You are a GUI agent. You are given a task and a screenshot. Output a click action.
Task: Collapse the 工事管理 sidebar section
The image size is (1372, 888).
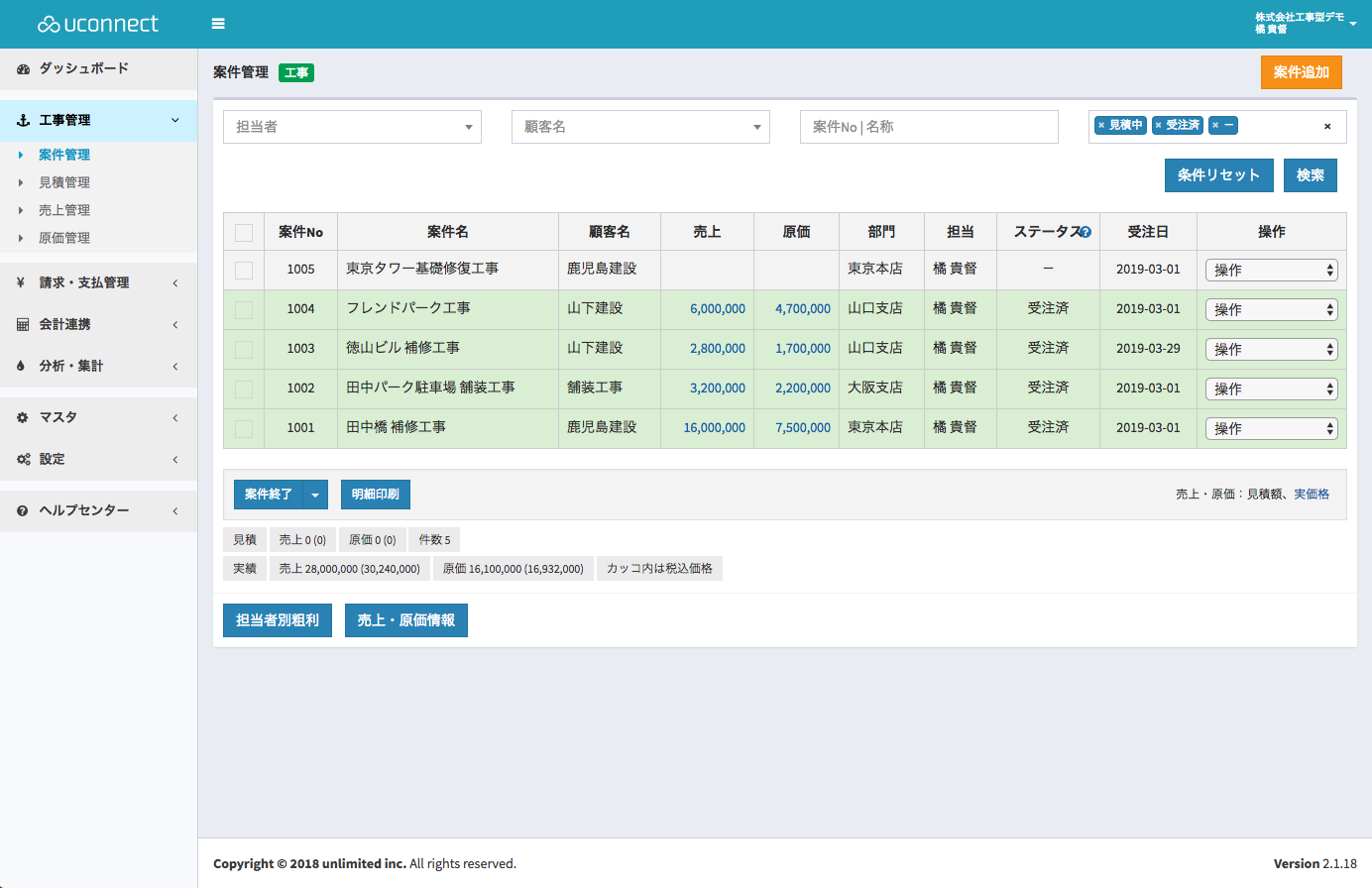click(x=175, y=120)
